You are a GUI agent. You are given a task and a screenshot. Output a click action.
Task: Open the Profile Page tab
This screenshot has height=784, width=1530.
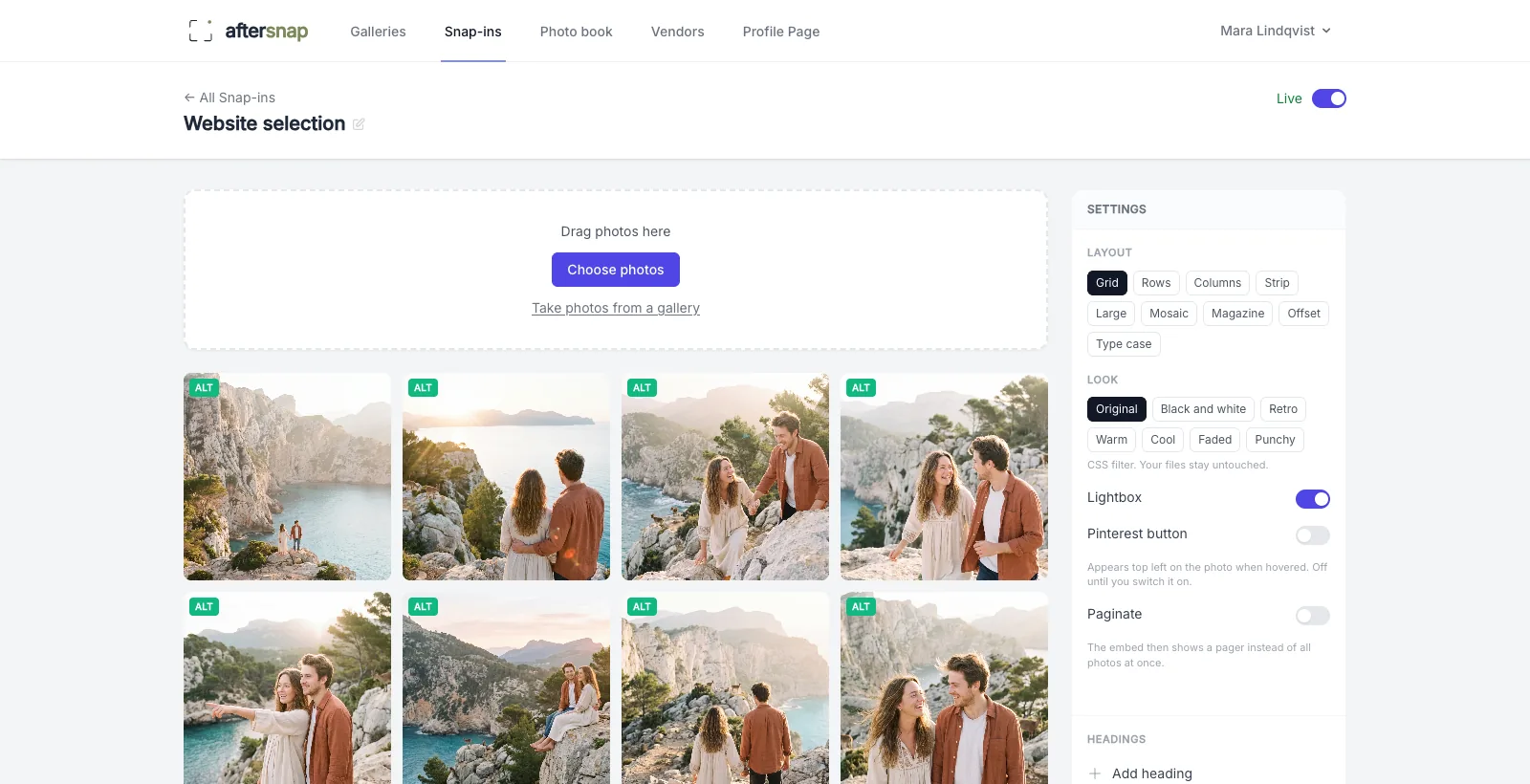point(780,32)
